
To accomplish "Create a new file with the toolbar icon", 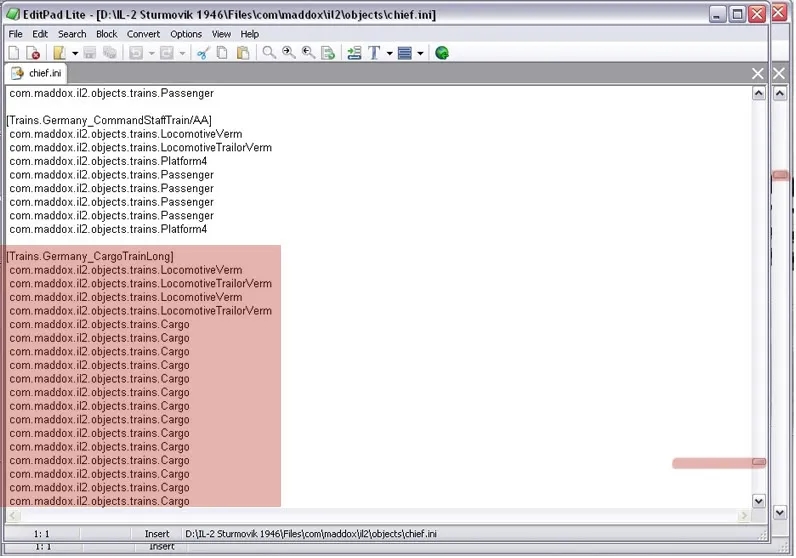I will 14,53.
